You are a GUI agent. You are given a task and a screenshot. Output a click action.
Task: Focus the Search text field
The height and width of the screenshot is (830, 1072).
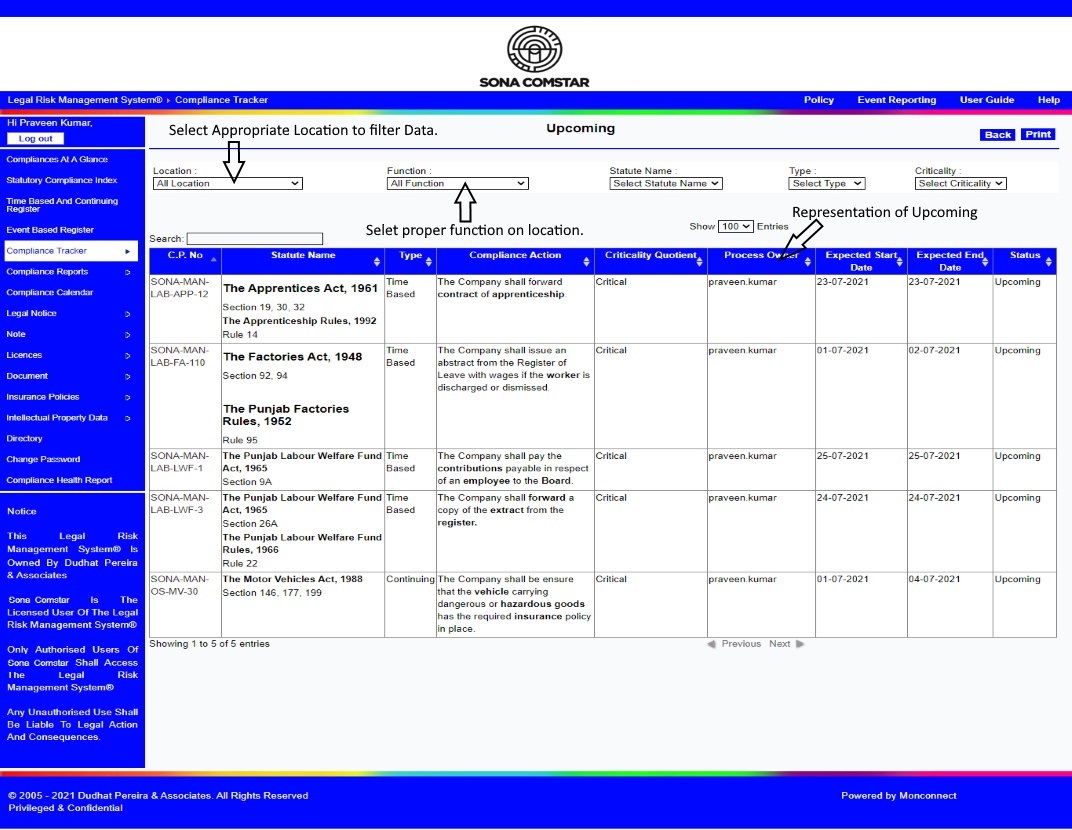point(254,239)
